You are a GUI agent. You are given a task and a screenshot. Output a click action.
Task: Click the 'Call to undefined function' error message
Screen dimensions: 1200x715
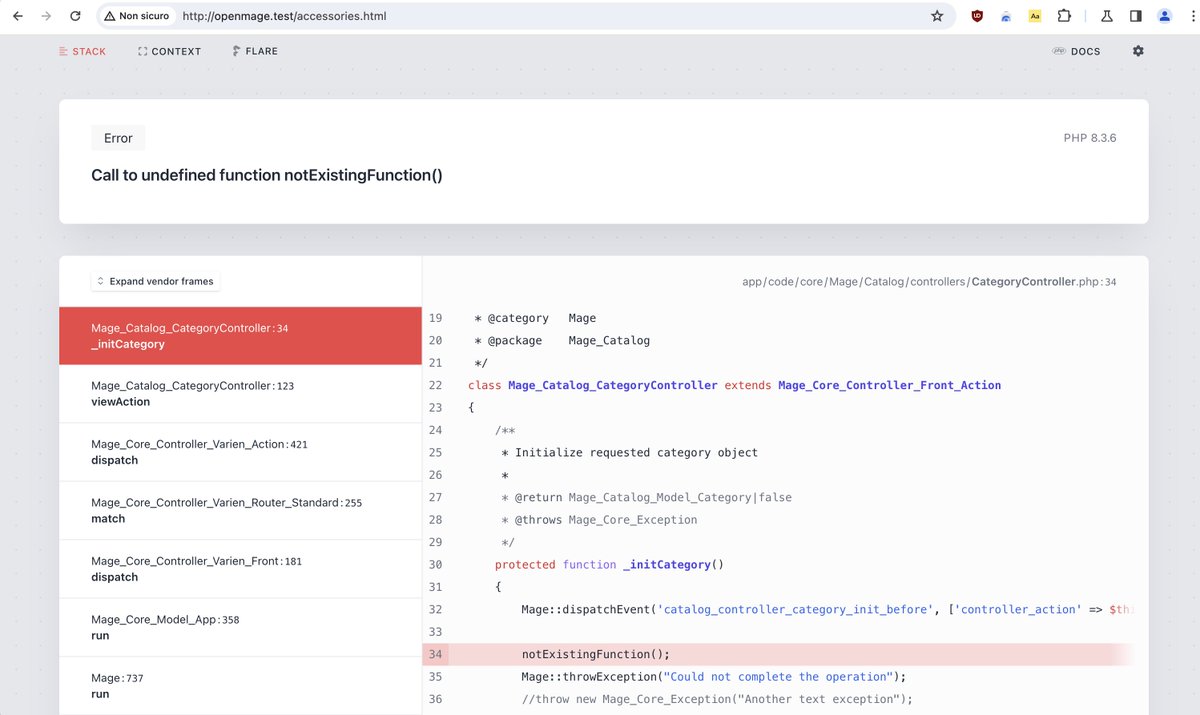267,175
